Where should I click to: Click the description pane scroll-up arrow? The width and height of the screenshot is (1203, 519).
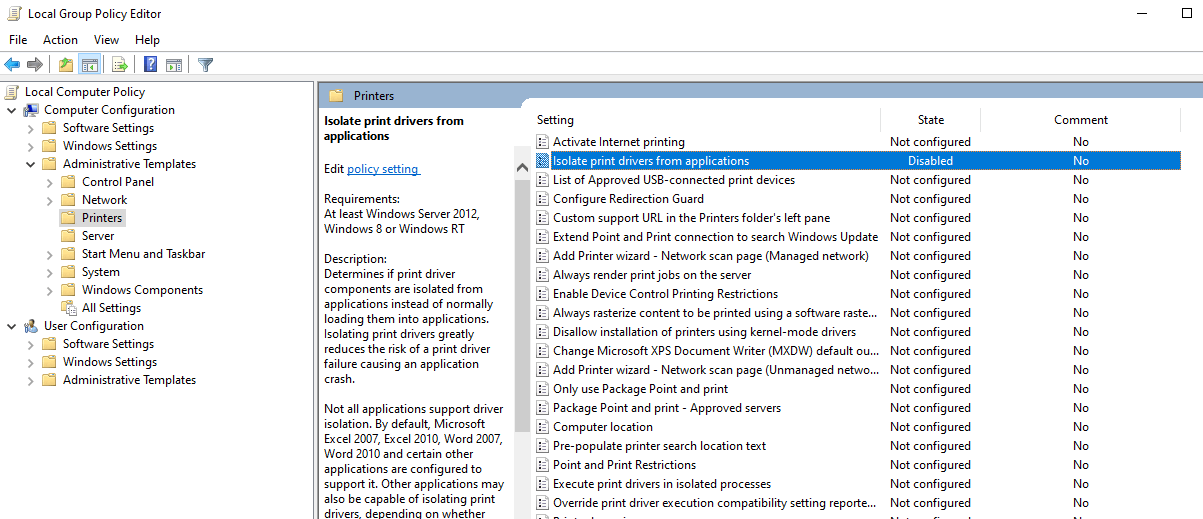(522, 168)
